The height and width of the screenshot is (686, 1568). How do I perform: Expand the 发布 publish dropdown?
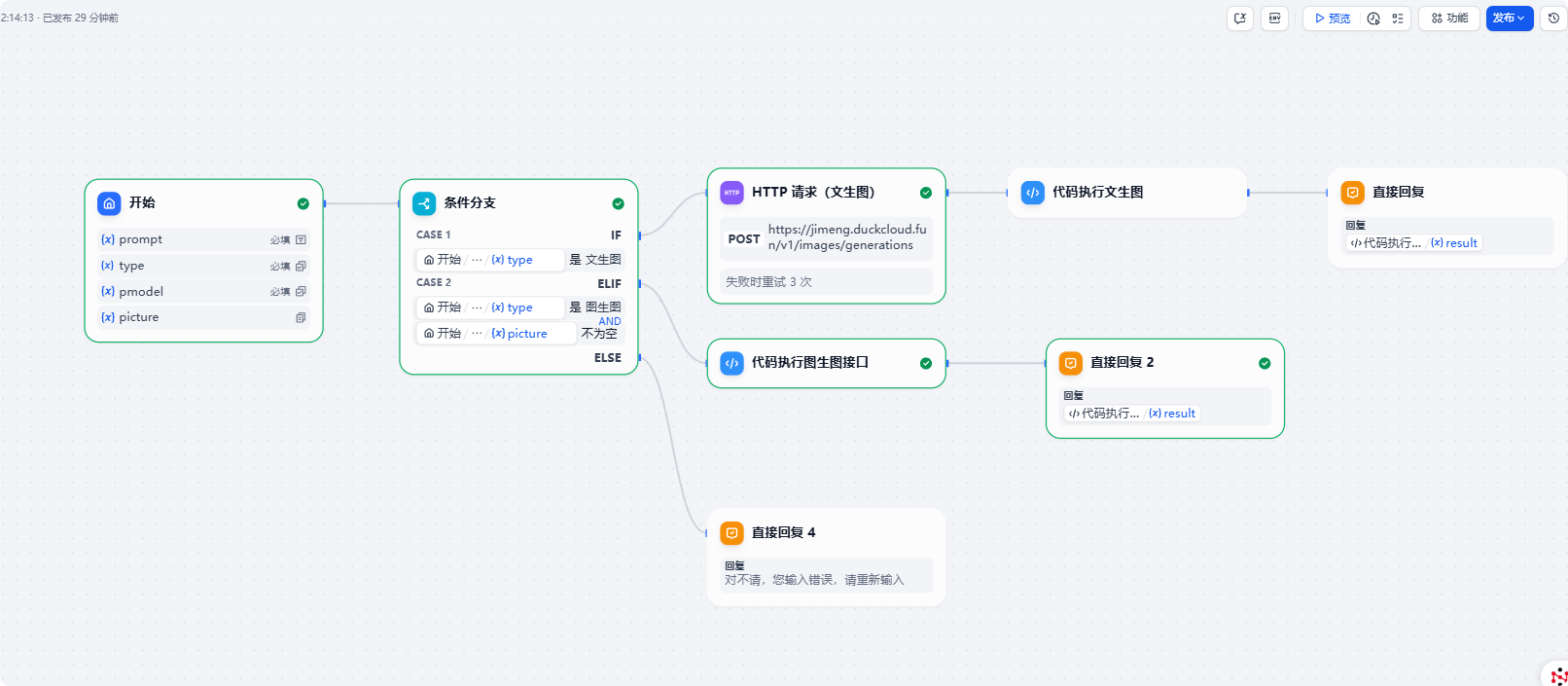(1509, 18)
